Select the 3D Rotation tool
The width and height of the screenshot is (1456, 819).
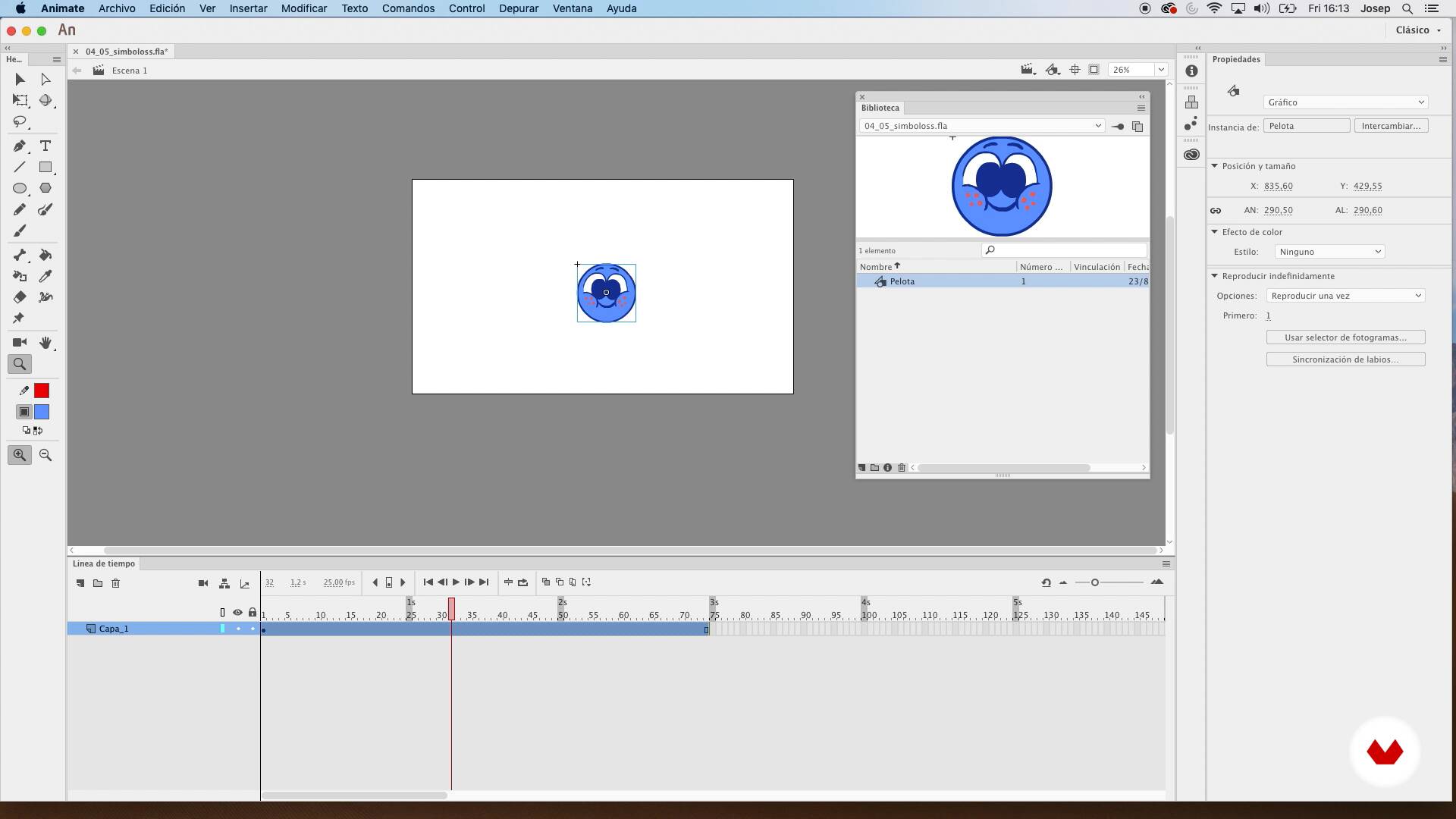click(45, 100)
